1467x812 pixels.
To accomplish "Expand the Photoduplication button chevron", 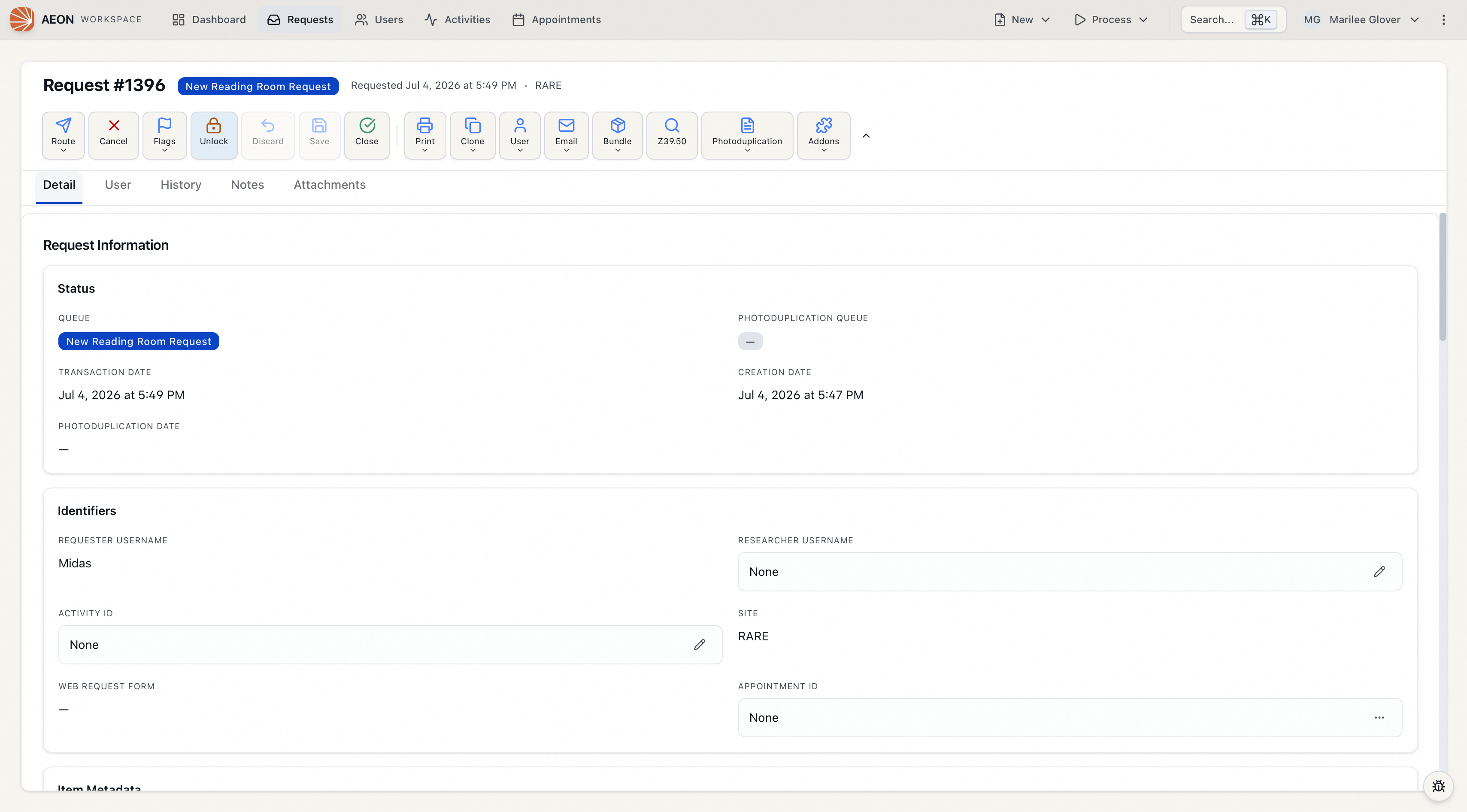I will click(x=747, y=150).
